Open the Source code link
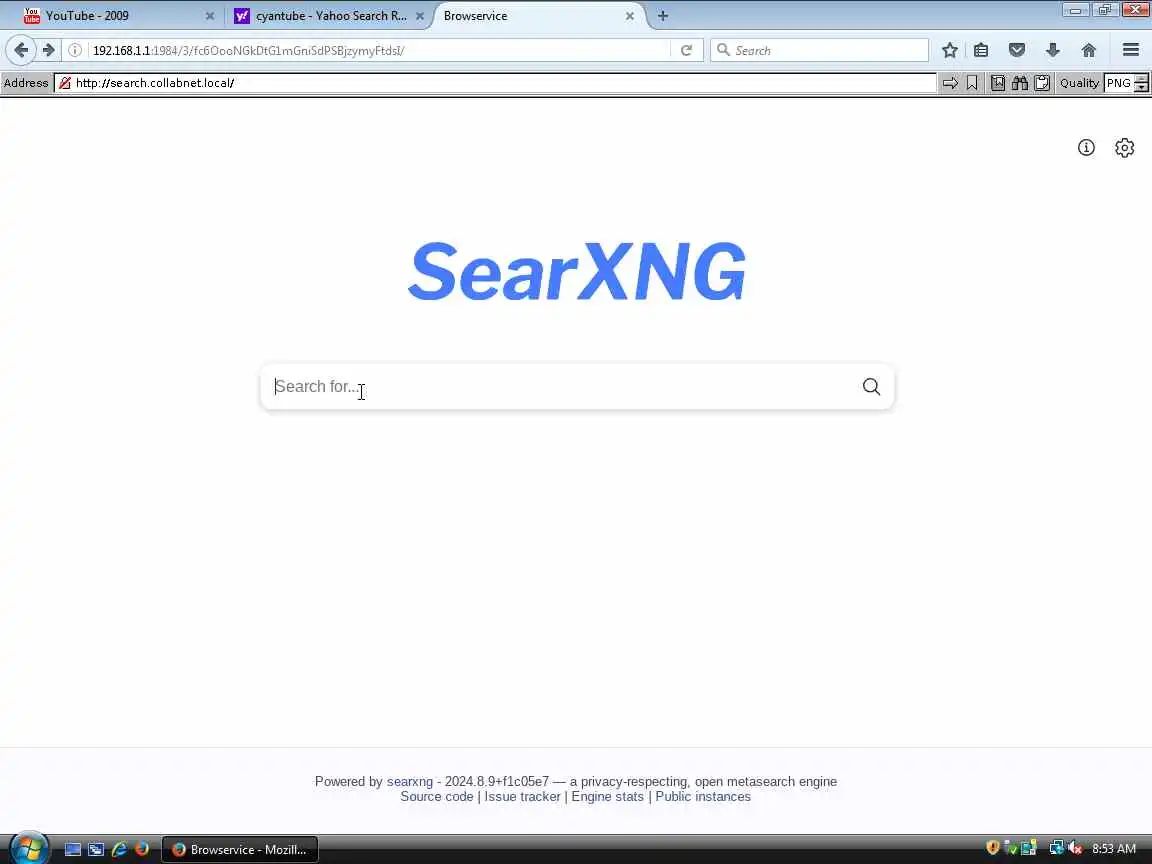 436,797
